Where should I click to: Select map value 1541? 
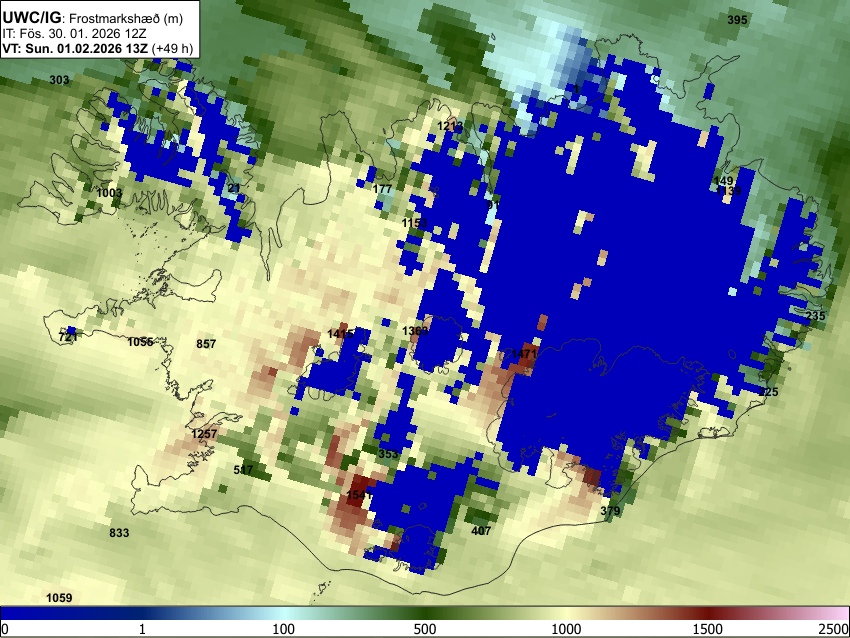tap(359, 495)
